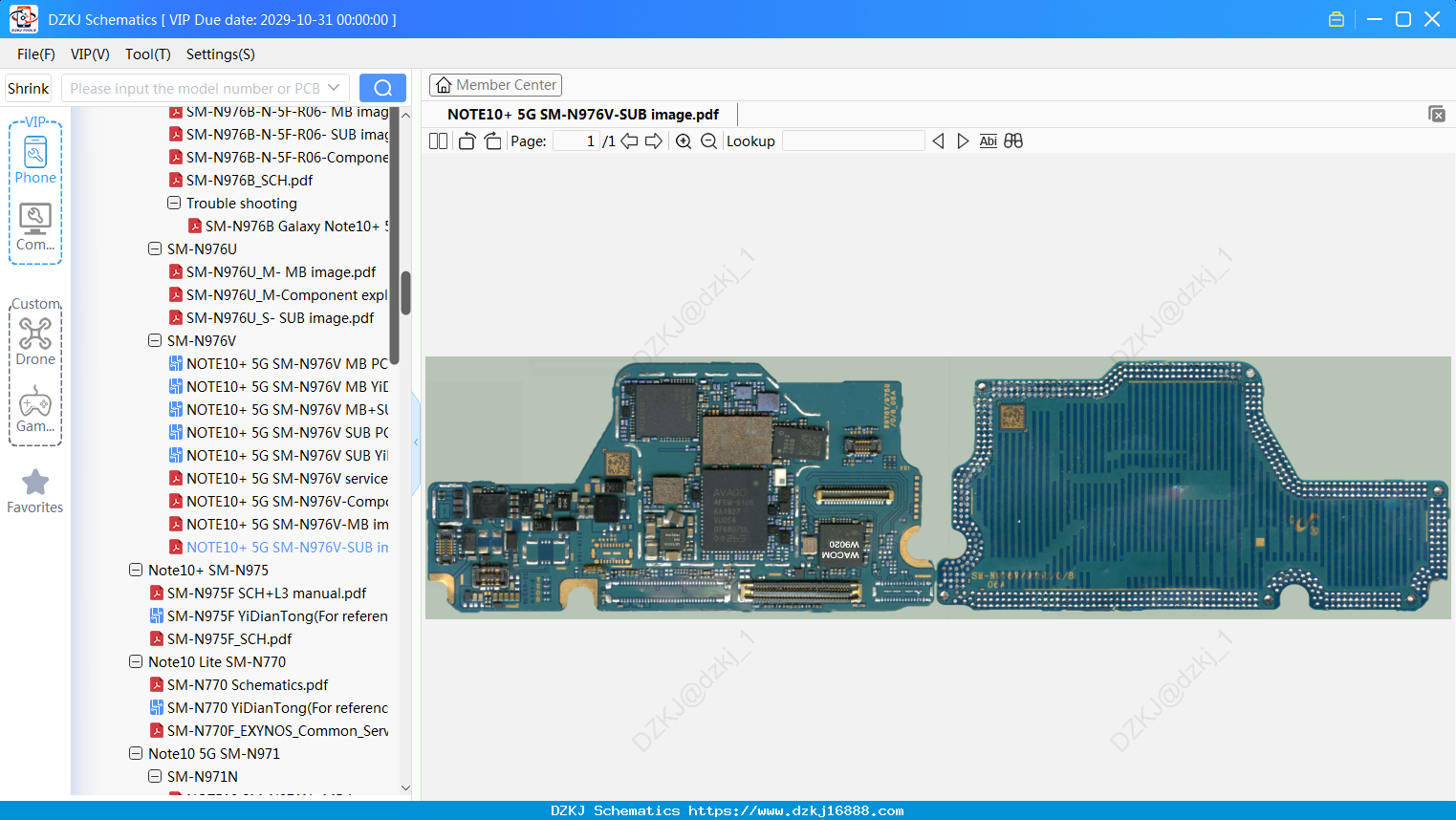
Task: Rotate the page clockwise
Action: [492, 141]
